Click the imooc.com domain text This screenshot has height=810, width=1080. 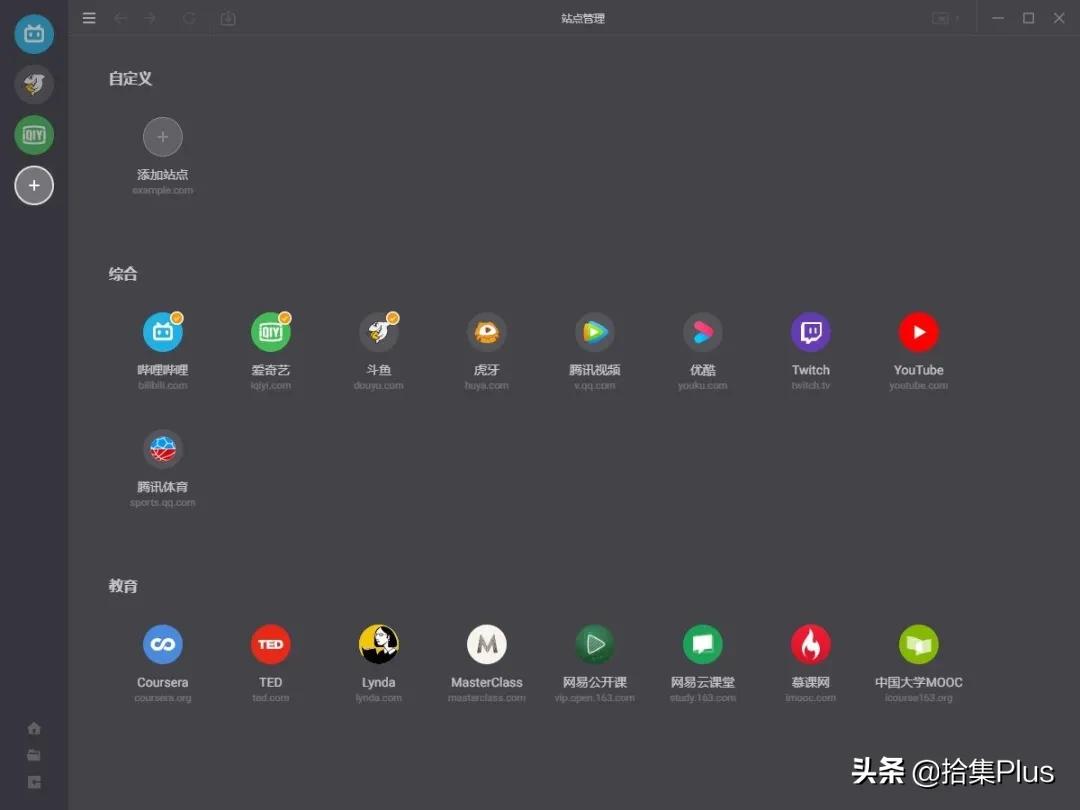point(811,698)
